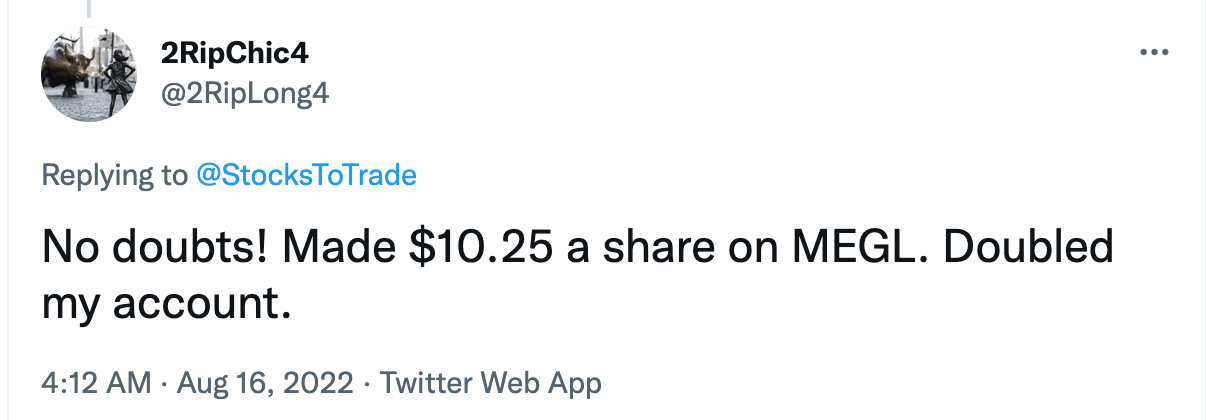
Task: Click the "Replying to" label text
Action: point(113,176)
